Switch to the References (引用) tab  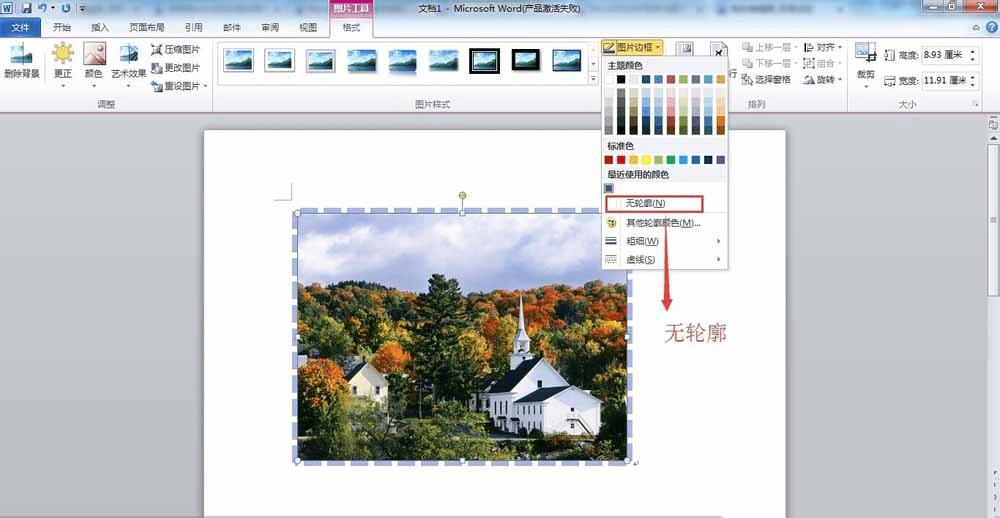click(x=194, y=27)
